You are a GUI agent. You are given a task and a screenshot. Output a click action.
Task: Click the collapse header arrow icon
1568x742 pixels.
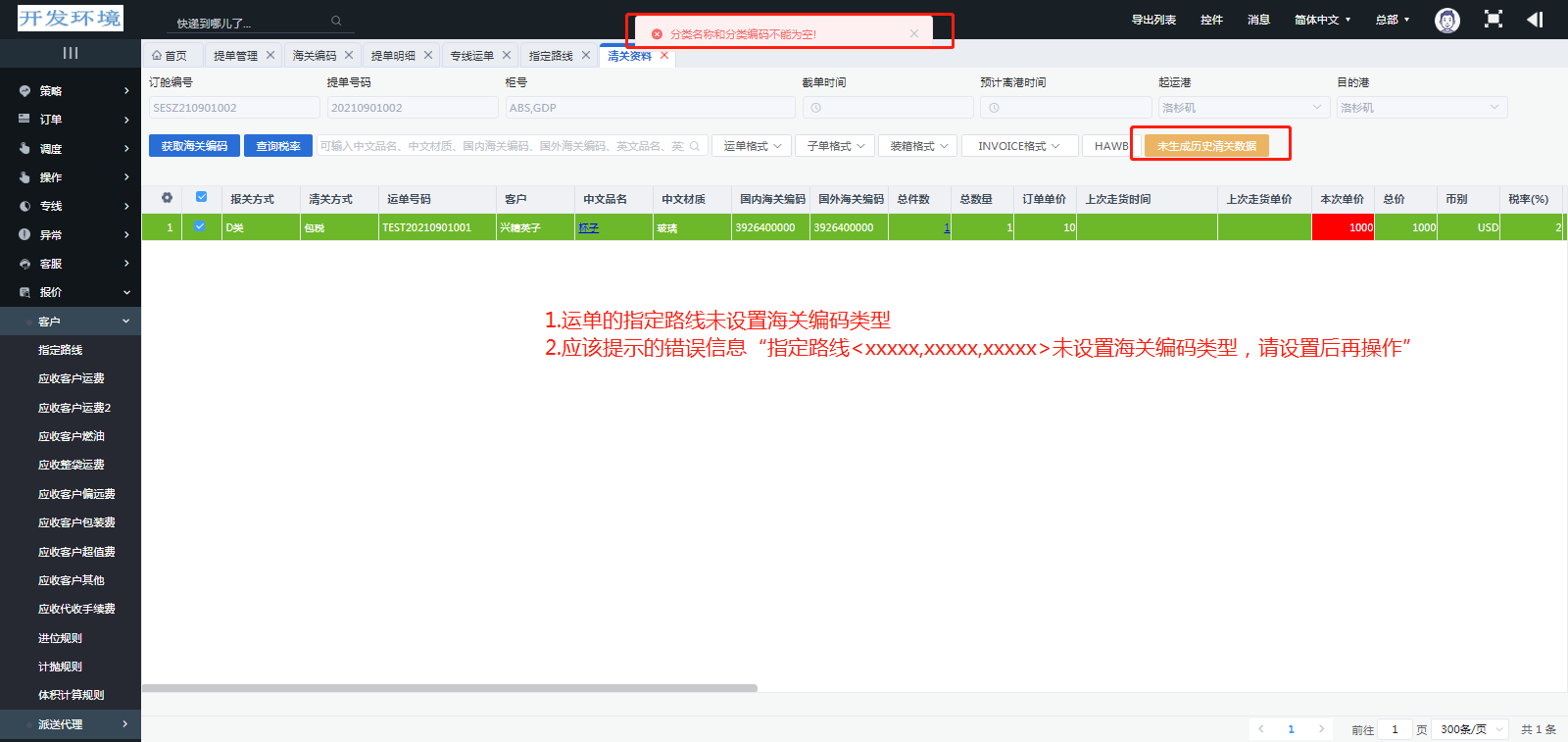click(x=1535, y=20)
